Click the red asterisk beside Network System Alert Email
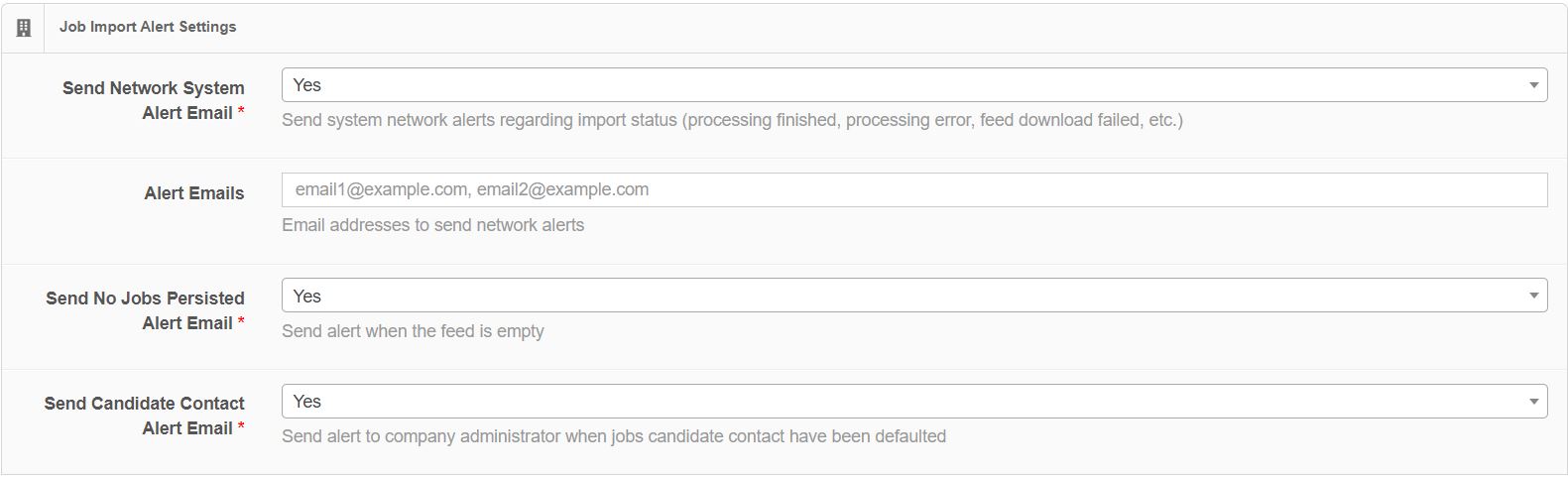Screen dimensions: 1568x478 241,112
